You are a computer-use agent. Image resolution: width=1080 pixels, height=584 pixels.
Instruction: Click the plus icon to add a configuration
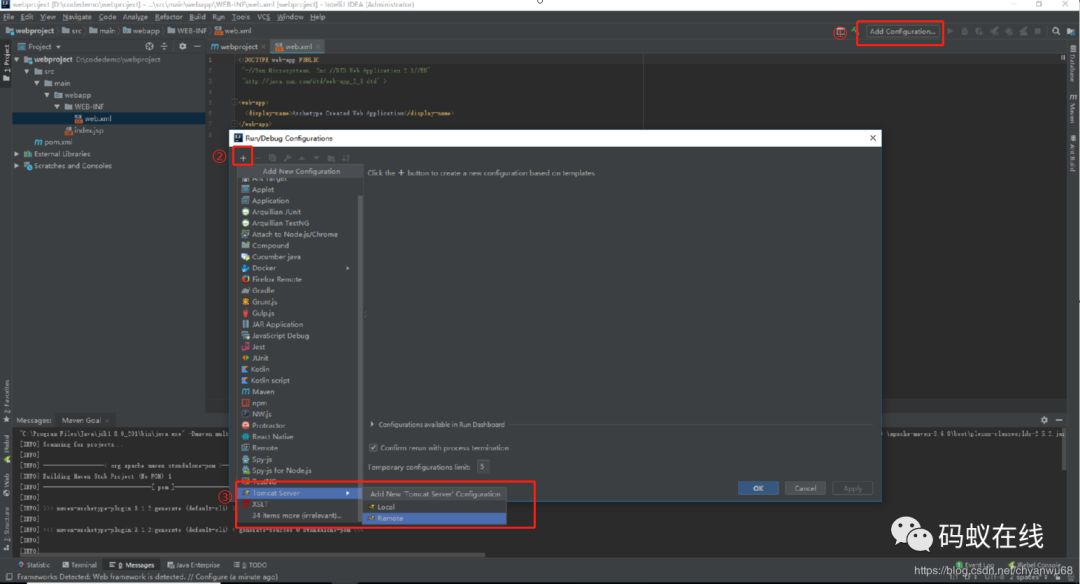tap(242, 158)
